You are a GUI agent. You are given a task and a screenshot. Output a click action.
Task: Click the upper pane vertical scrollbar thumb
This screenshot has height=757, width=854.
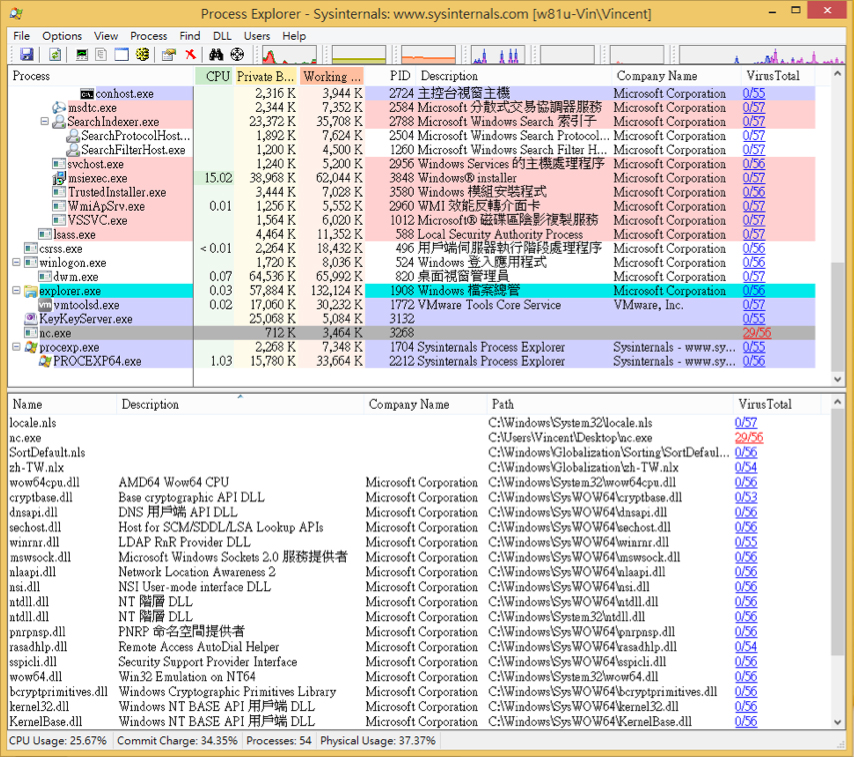point(837,317)
